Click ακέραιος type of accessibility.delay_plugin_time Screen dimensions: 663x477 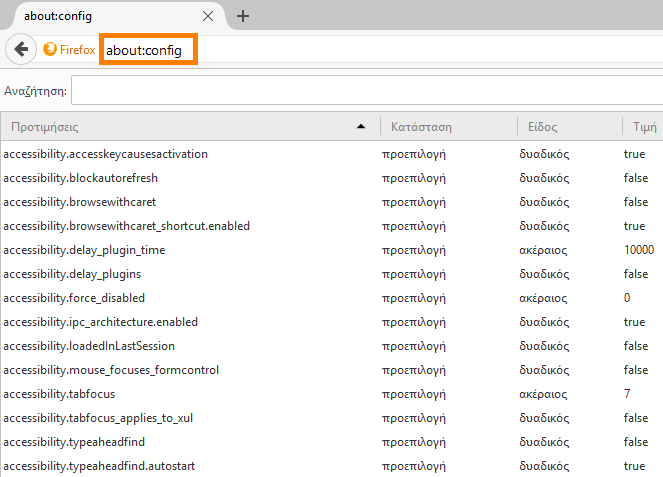tap(543, 250)
